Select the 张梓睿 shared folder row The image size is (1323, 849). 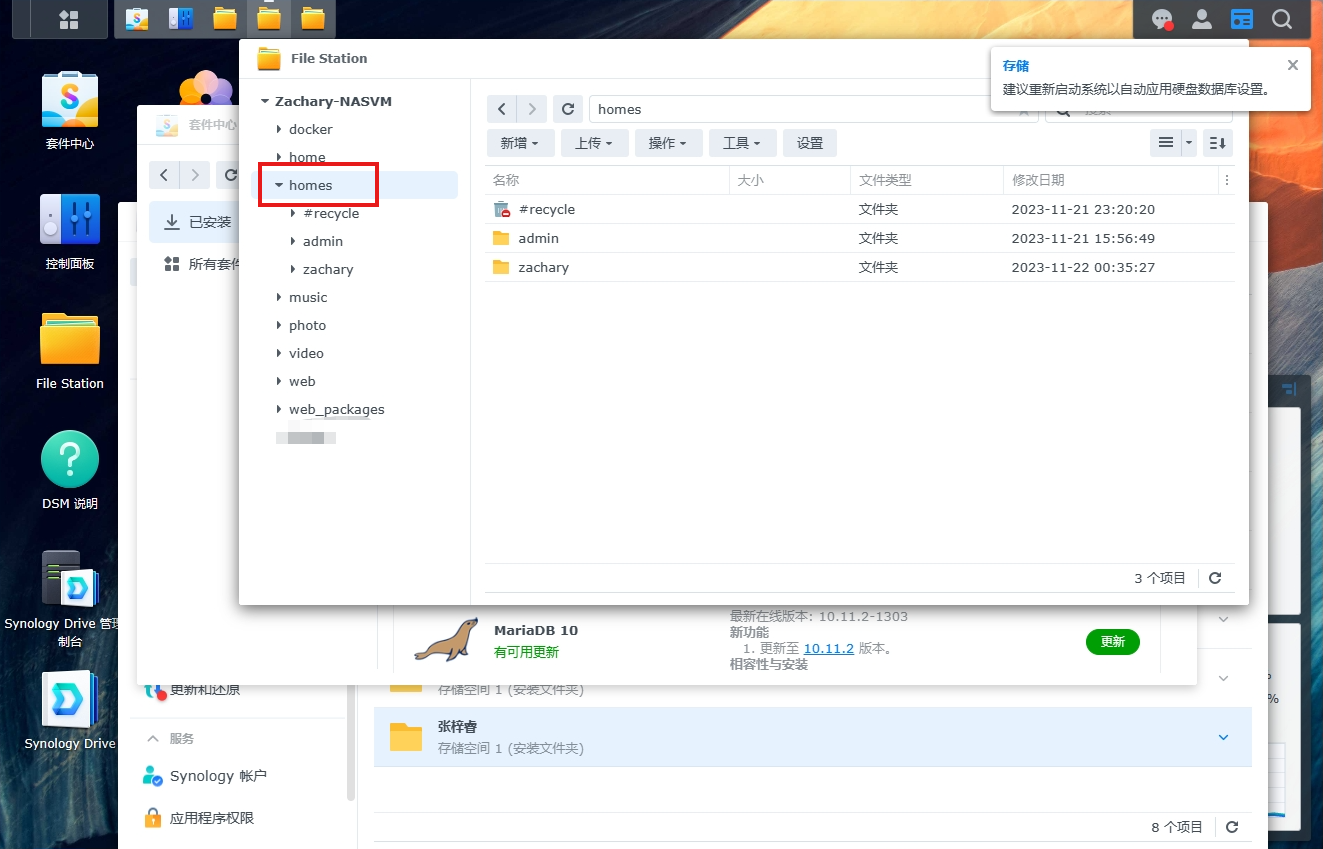point(812,737)
